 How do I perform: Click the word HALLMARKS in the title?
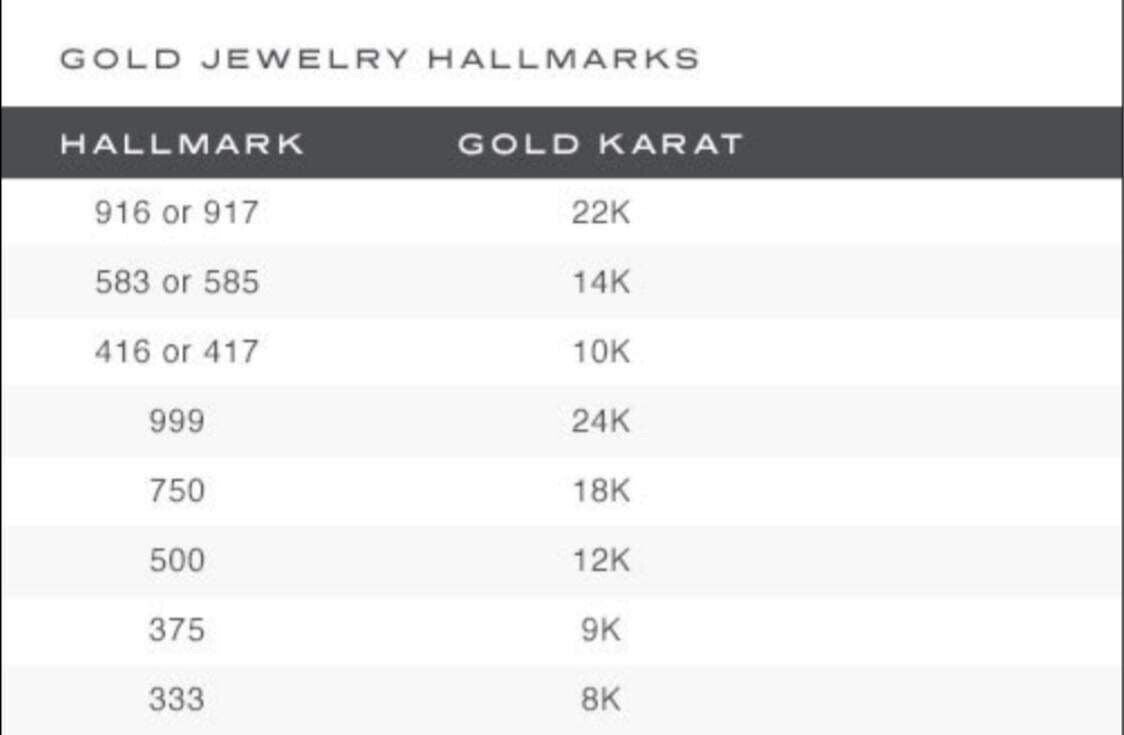tap(563, 59)
